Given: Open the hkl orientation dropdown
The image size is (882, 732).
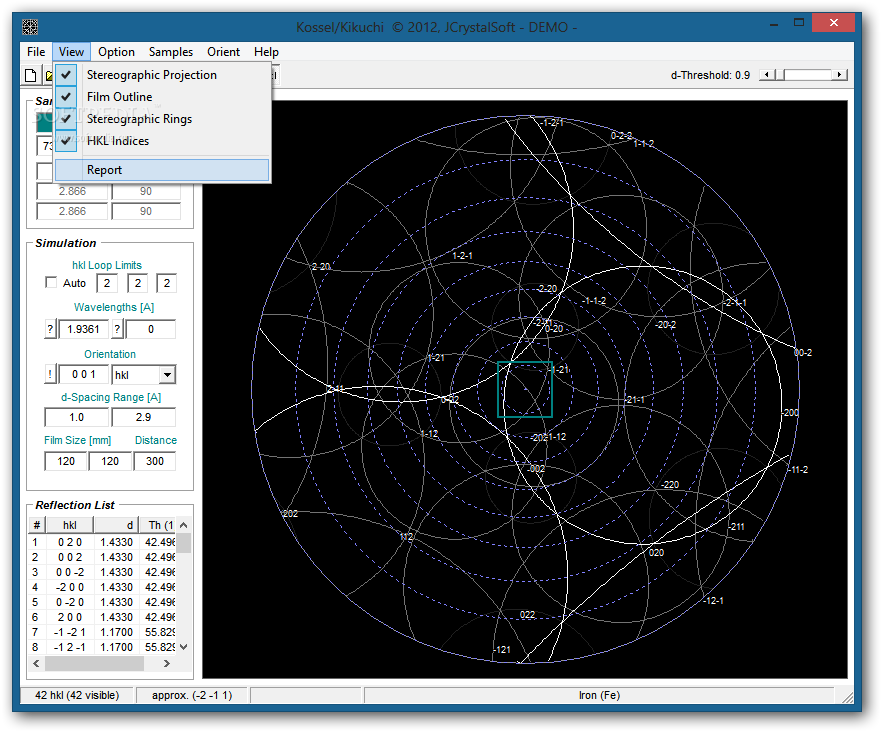Looking at the screenshot, I should point(167,375).
